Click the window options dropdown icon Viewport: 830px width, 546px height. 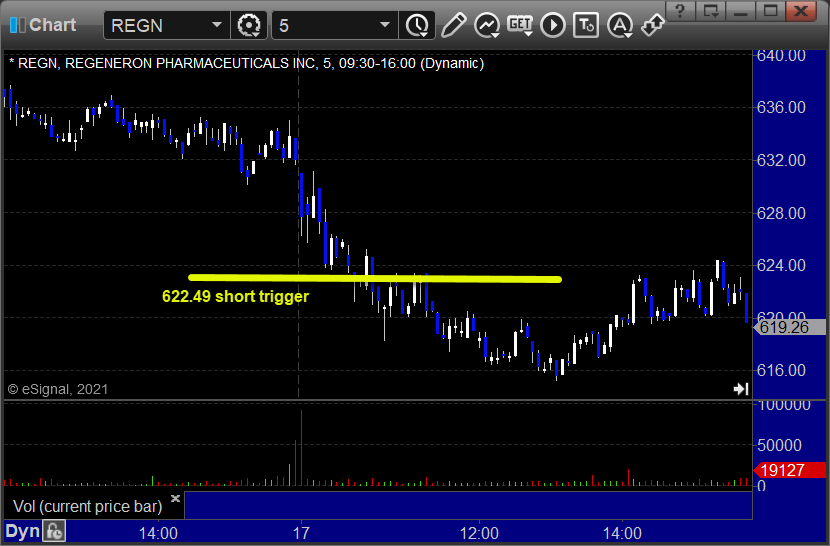tap(710, 11)
